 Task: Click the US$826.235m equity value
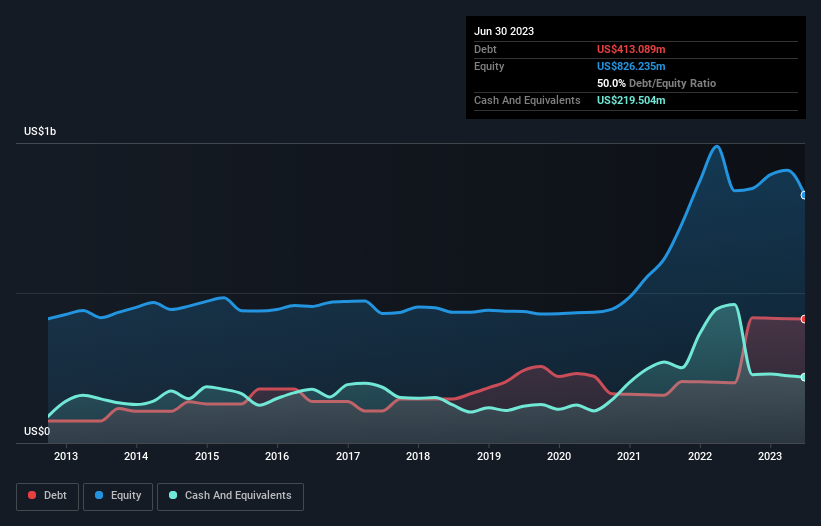coord(631,66)
